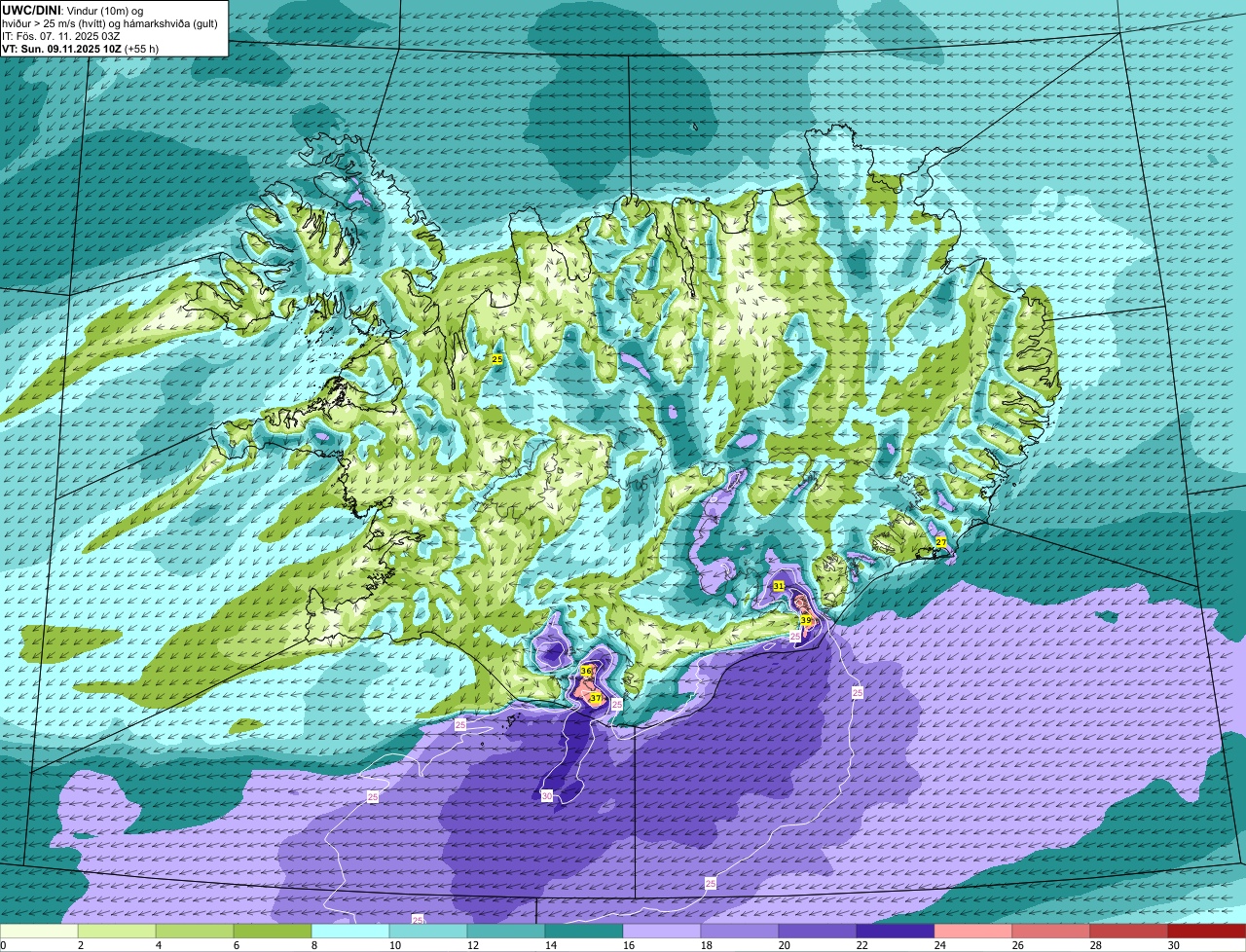1246x952 pixels.
Task: Click the yellow gust label 27
Action: pyautogui.click(x=940, y=542)
